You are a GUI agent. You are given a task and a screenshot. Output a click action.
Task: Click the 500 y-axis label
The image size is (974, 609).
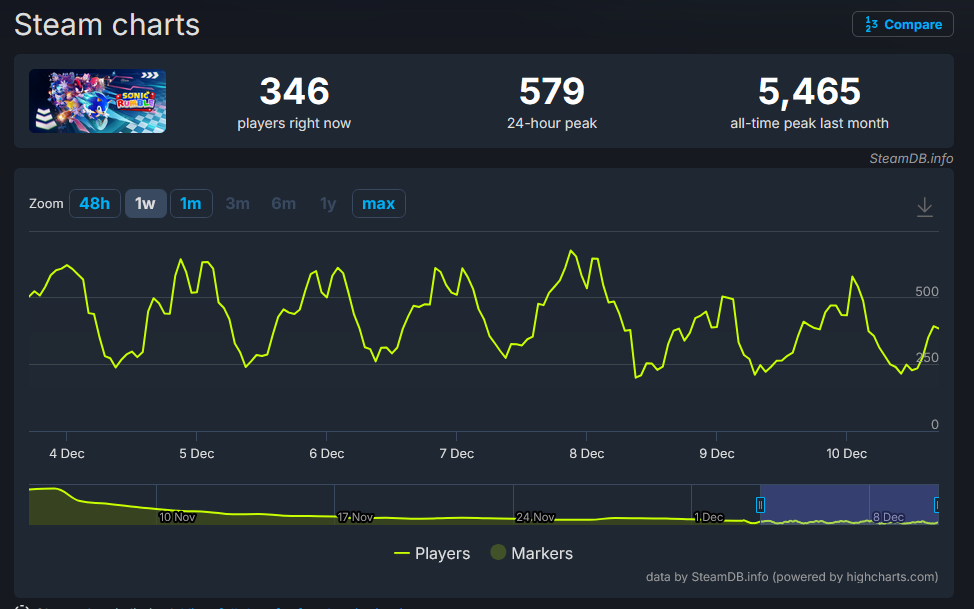coord(927,291)
